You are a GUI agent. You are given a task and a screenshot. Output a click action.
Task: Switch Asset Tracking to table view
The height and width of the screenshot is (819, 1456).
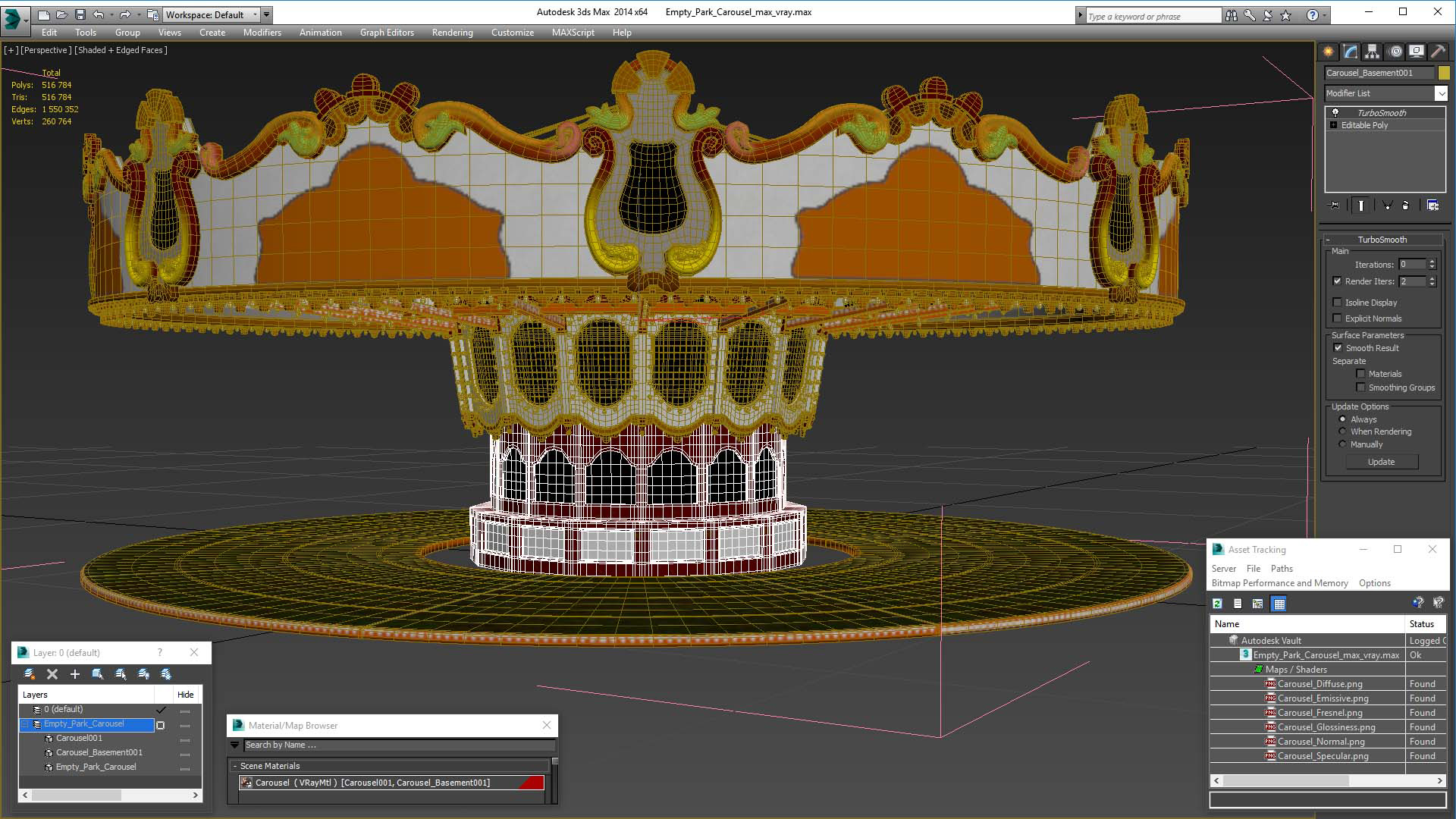[x=1279, y=604]
